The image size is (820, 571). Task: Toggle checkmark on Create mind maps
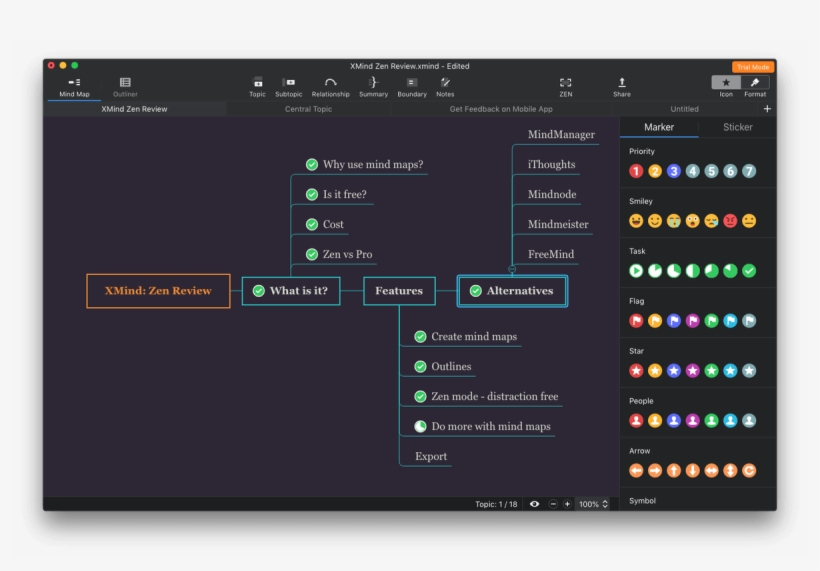[420, 337]
